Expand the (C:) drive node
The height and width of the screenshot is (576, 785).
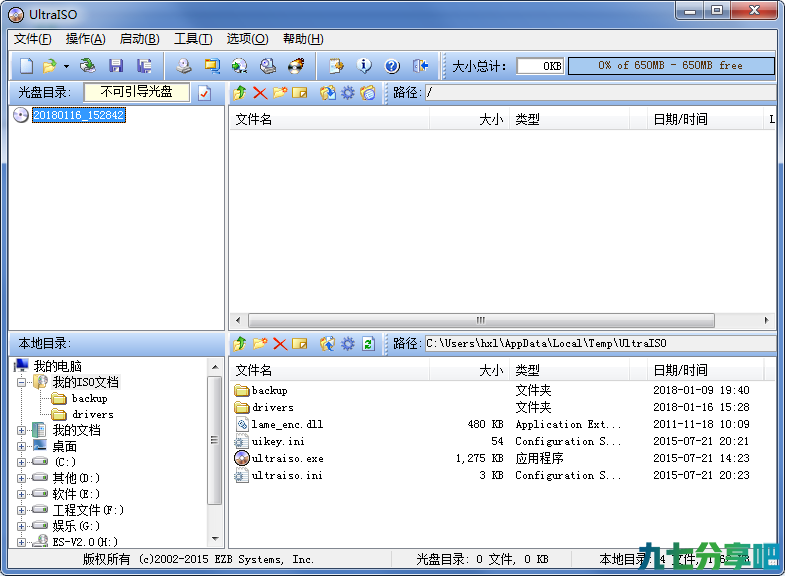21,462
